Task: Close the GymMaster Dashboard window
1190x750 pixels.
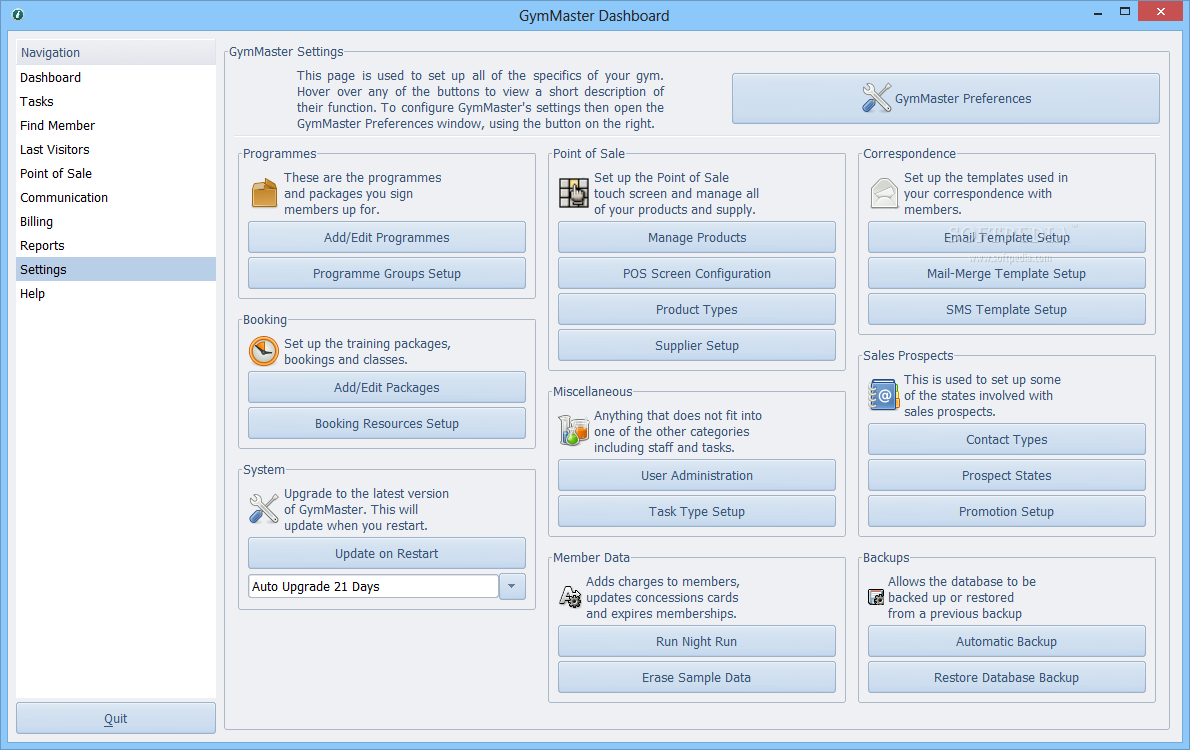Action: (1160, 11)
